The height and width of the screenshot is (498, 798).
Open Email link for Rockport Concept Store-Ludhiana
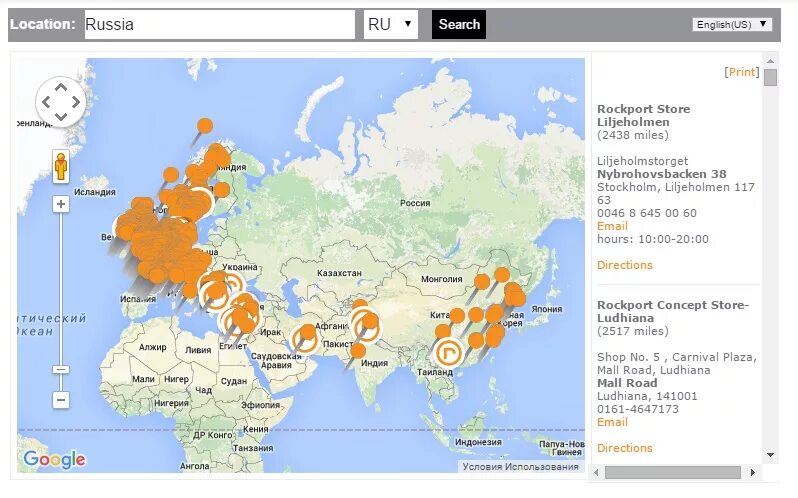pos(612,422)
